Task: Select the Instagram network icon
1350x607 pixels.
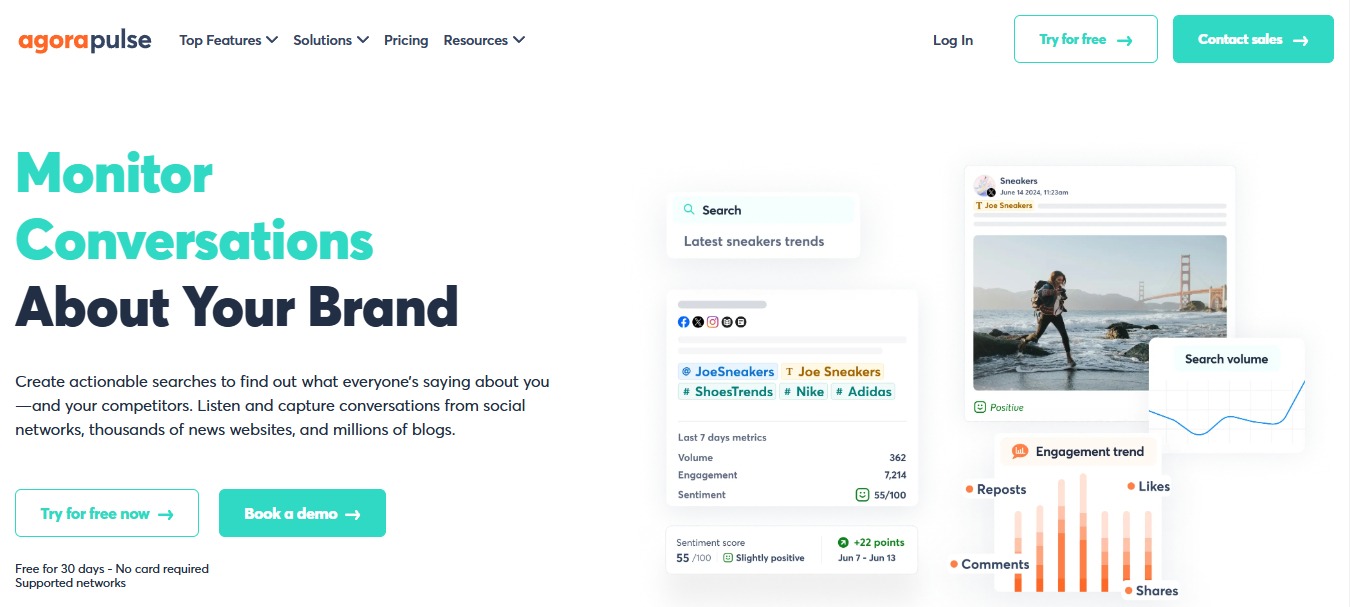Action: [712, 321]
